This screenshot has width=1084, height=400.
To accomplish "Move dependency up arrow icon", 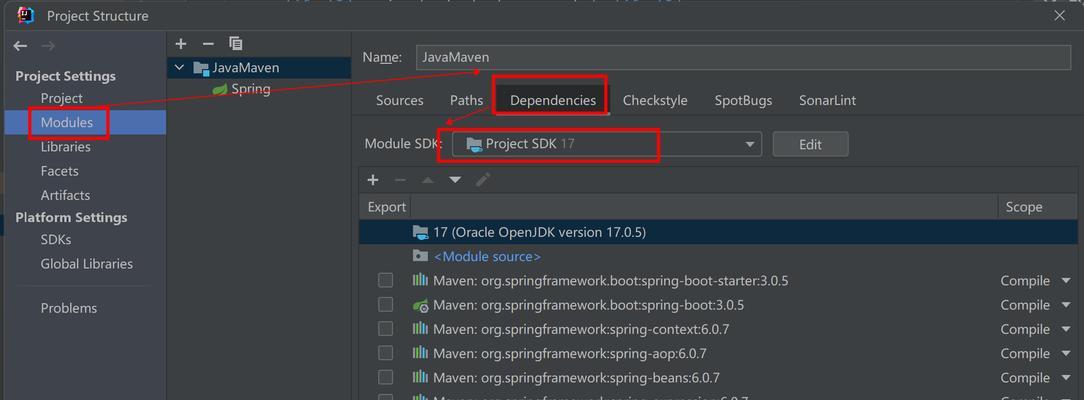I will [427, 180].
